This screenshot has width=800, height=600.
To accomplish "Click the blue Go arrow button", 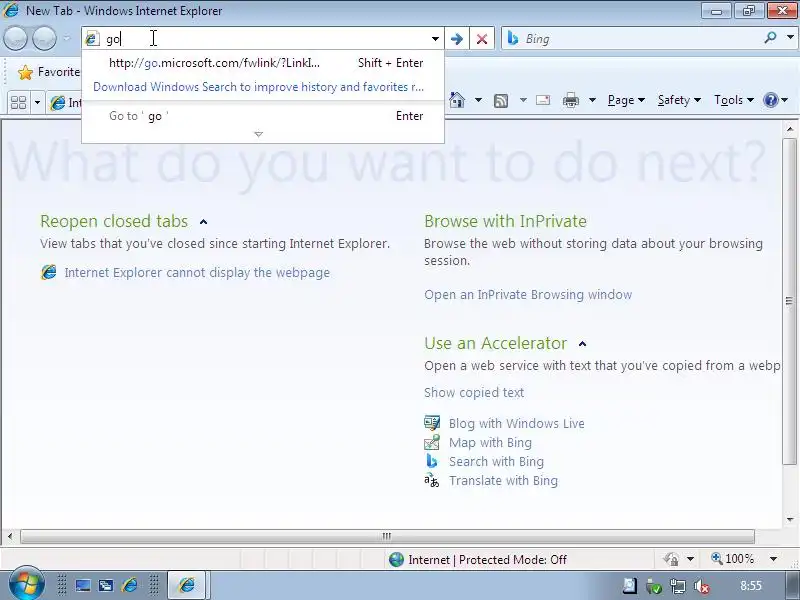I will (x=457, y=39).
